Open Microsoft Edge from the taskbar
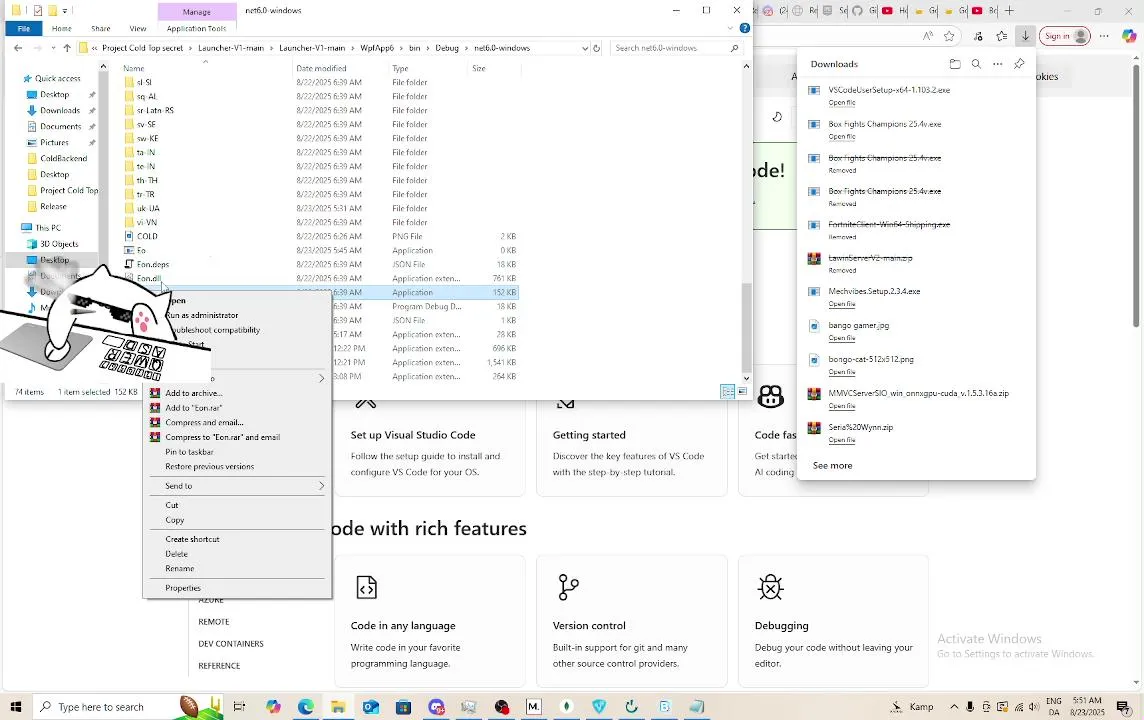Image resolution: width=1144 pixels, height=720 pixels. pos(305,707)
